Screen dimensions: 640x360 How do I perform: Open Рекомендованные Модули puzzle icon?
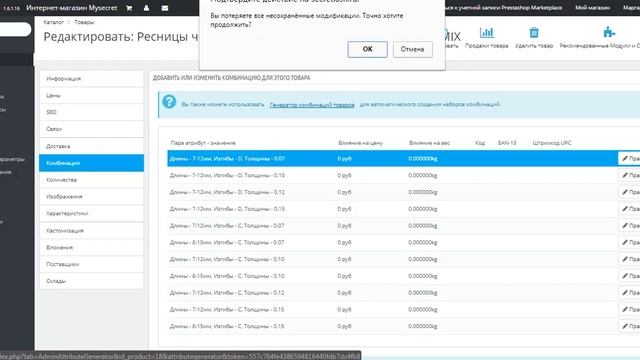pyautogui.click(x=609, y=32)
